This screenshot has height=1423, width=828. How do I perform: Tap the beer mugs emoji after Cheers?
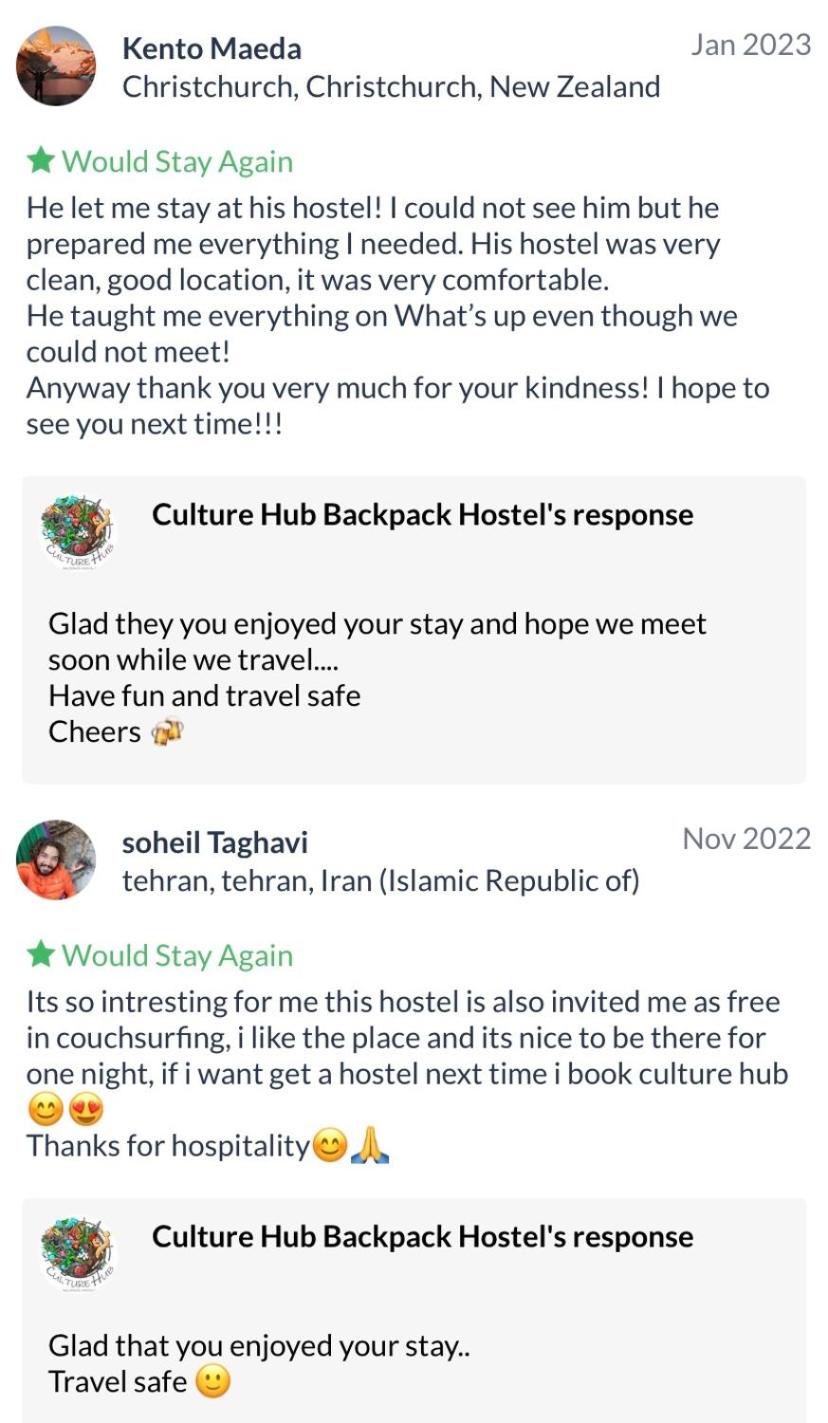pyautogui.click(x=167, y=733)
